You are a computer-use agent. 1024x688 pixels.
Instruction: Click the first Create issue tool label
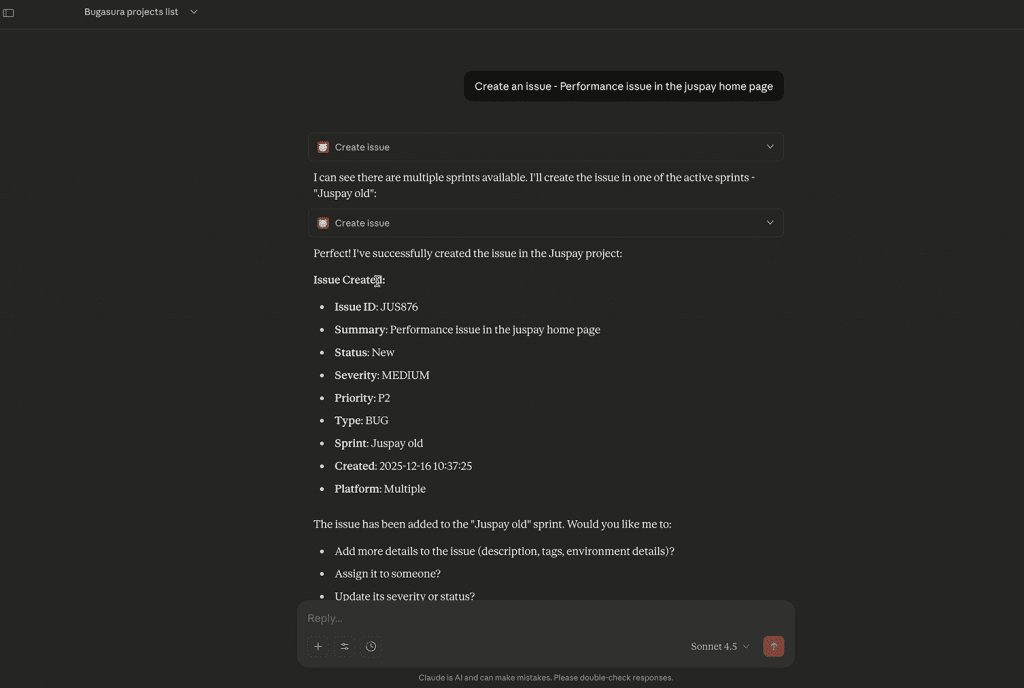click(362, 147)
